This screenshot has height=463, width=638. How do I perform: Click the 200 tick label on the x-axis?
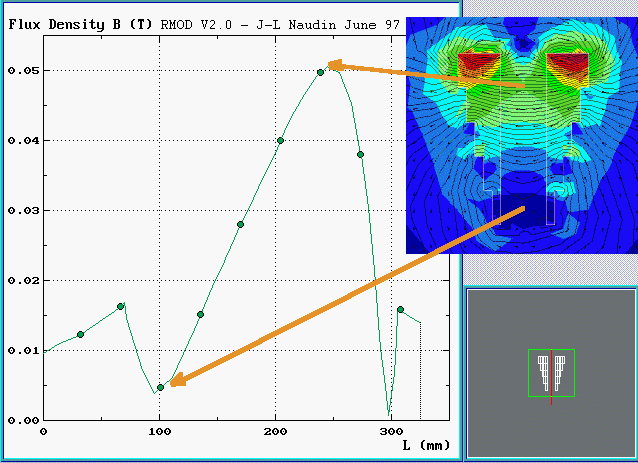(275, 431)
